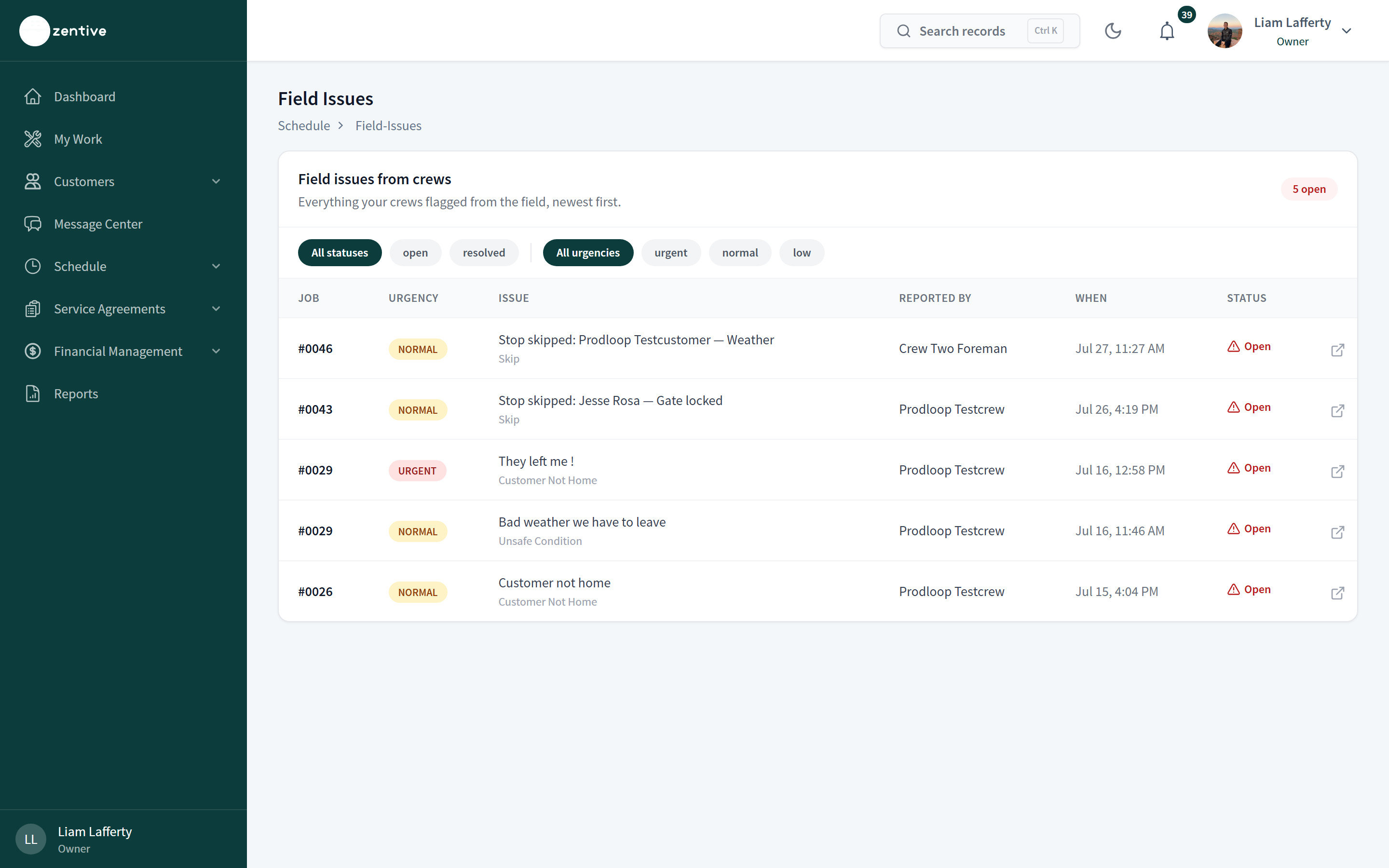Filter issues by low urgency
The image size is (1389, 868).
tap(802, 253)
